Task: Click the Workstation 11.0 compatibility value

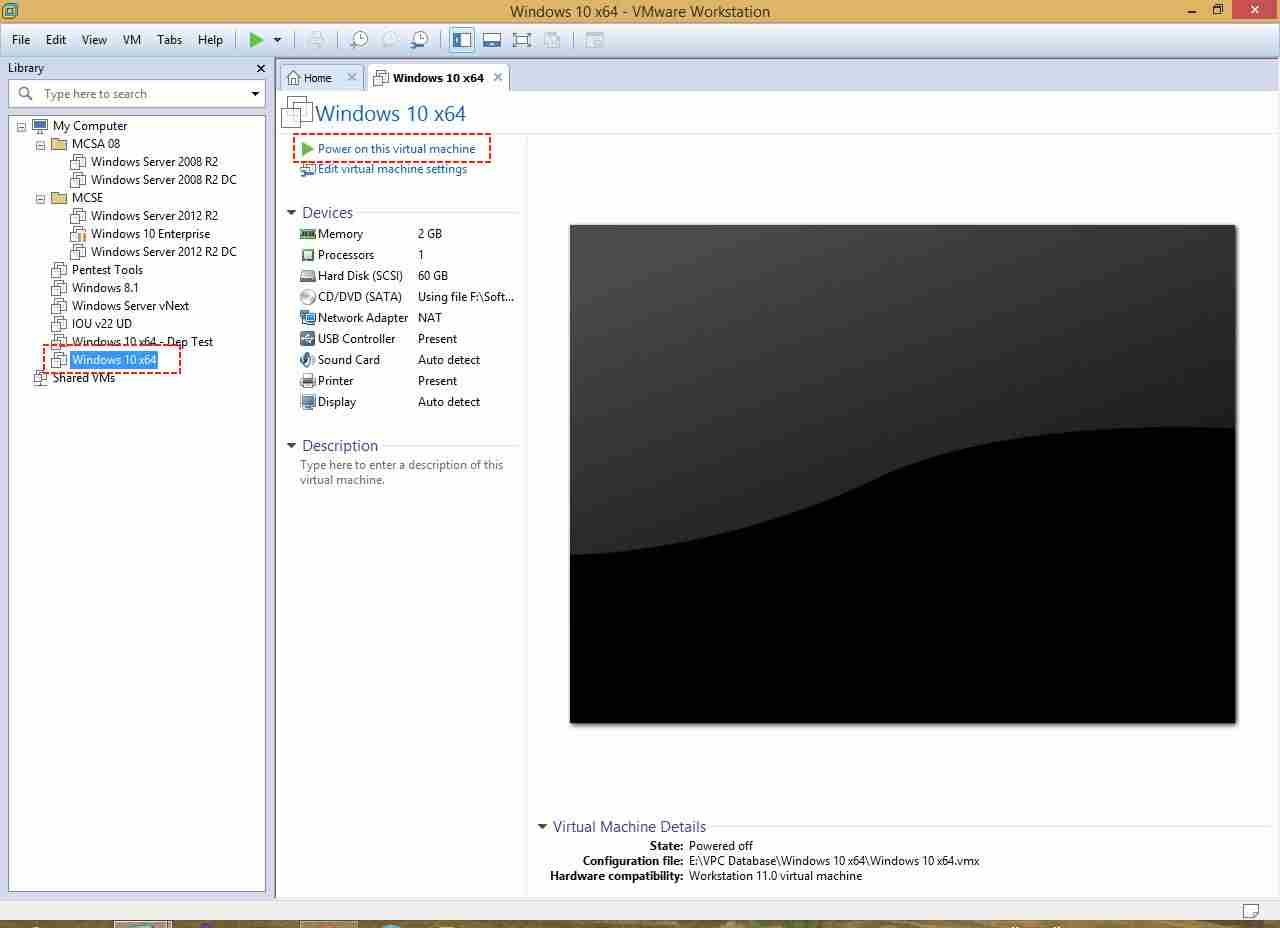Action: pyautogui.click(x=775, y=876)
